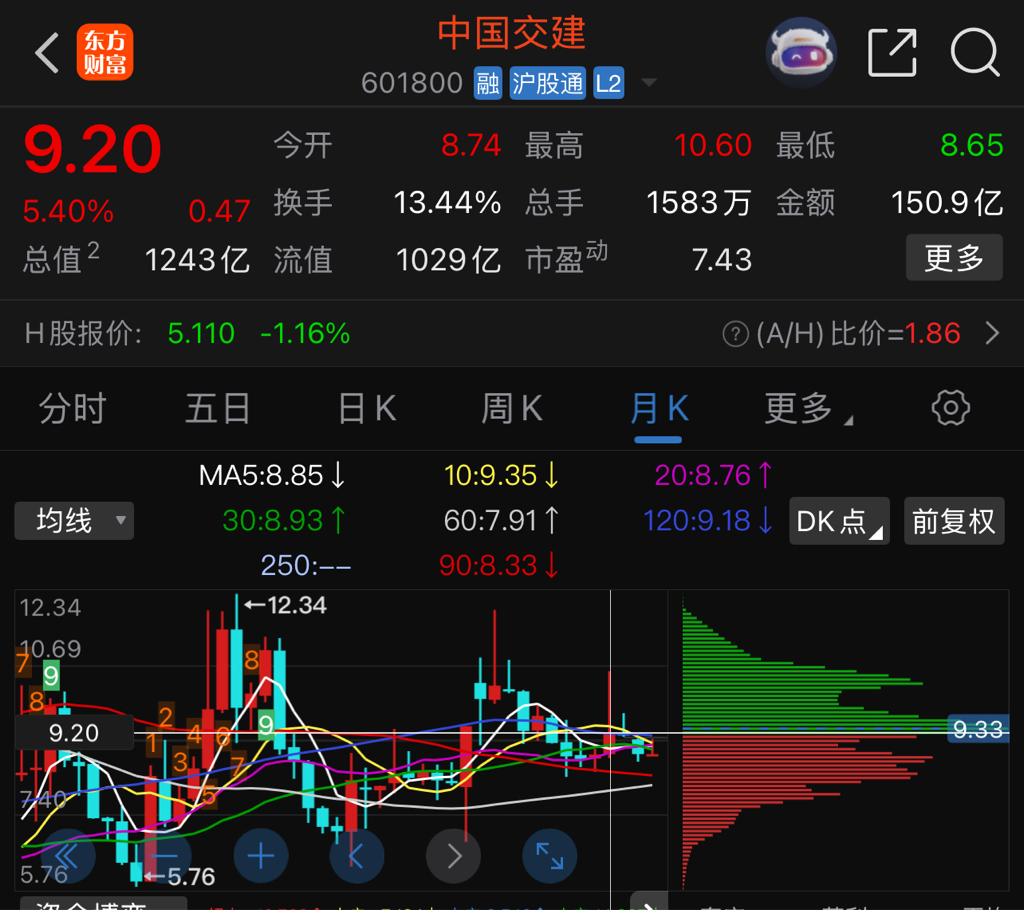Viewport: 1024px width, 910px height.
Task: Tap the yellow MA 10:9.35 value
Action: pyautogui.click(x=501, y=476)
